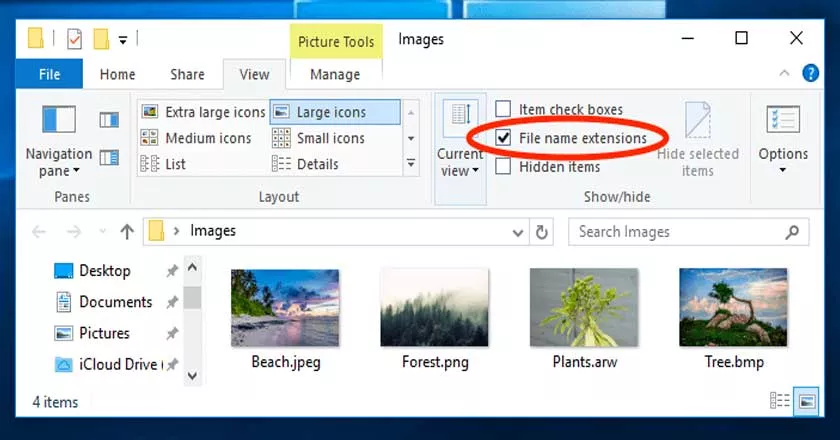The image size is (840, 440).
Task: Open address bar previous locations dropdown
Action: click(x=518, y=233)
